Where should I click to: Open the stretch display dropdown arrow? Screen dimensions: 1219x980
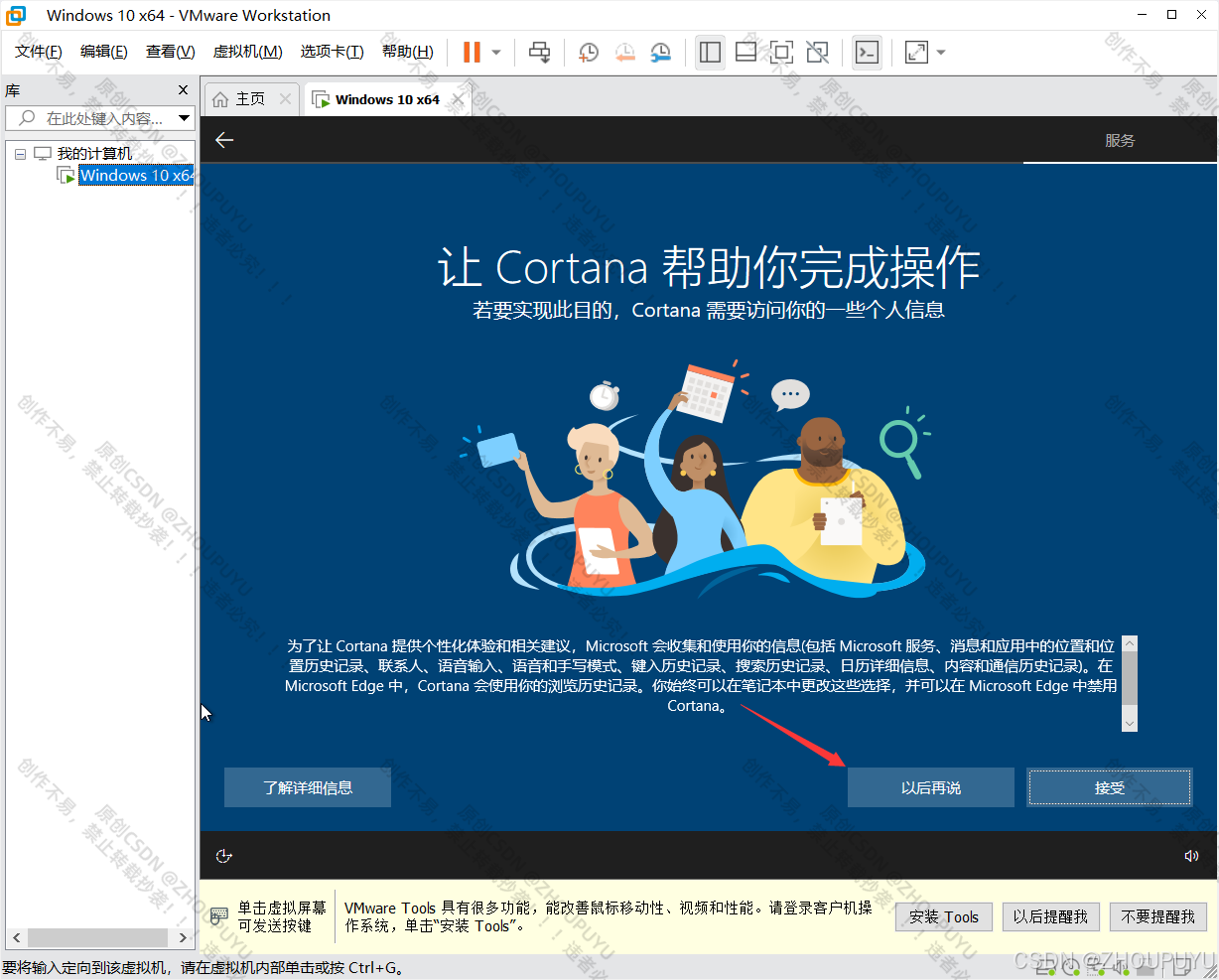[941, 52]
